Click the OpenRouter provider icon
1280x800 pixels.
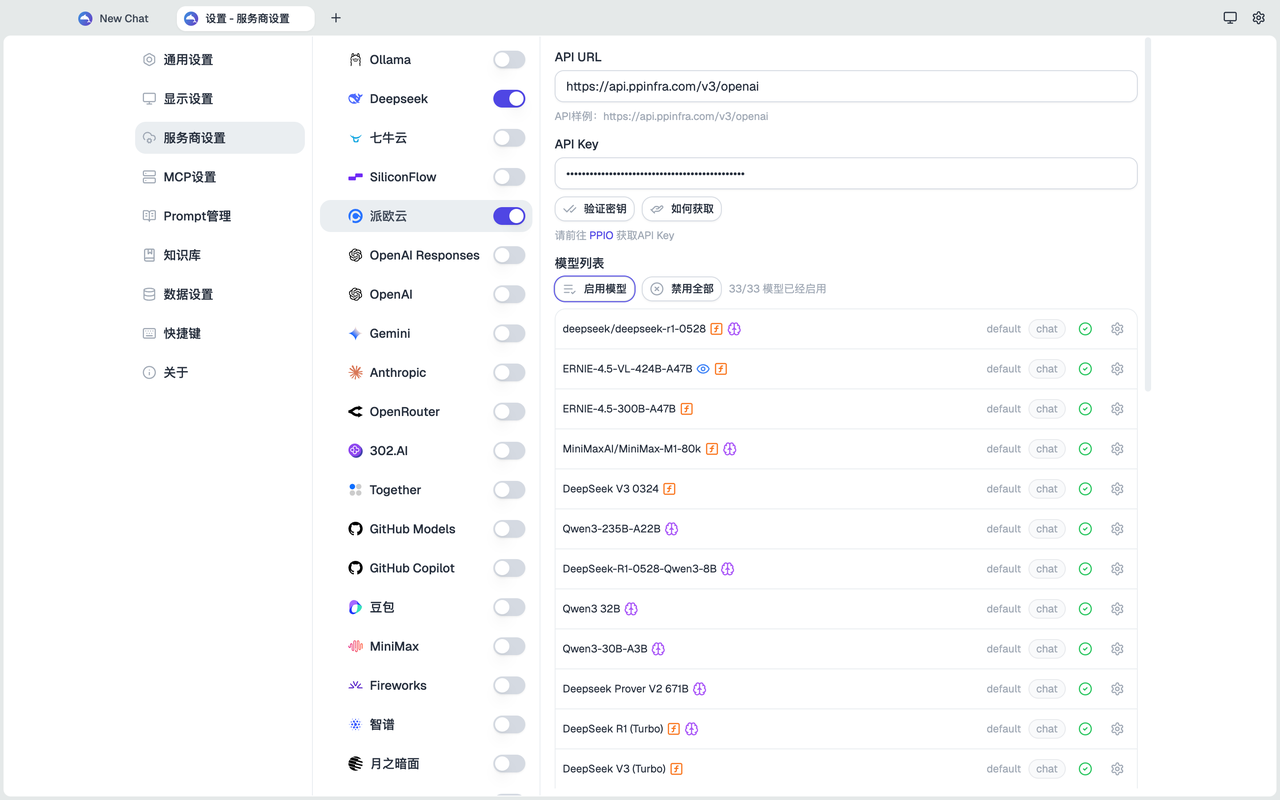[354, 411]
